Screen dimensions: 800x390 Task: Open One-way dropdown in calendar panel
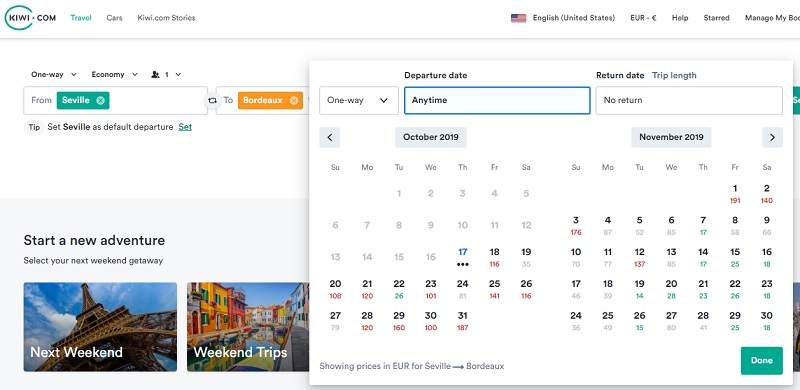pyautogui.click(x=359, y=101)
